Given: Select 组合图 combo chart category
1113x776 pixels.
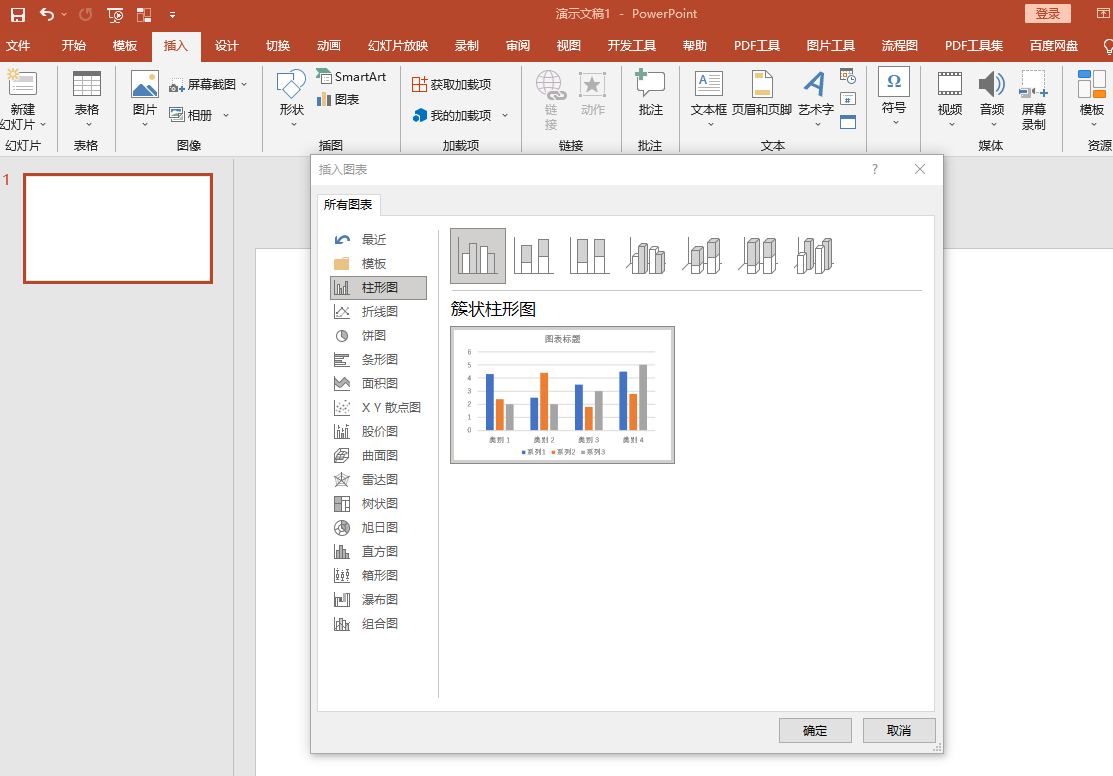Looking at the screenshot, I should point(378,624).
